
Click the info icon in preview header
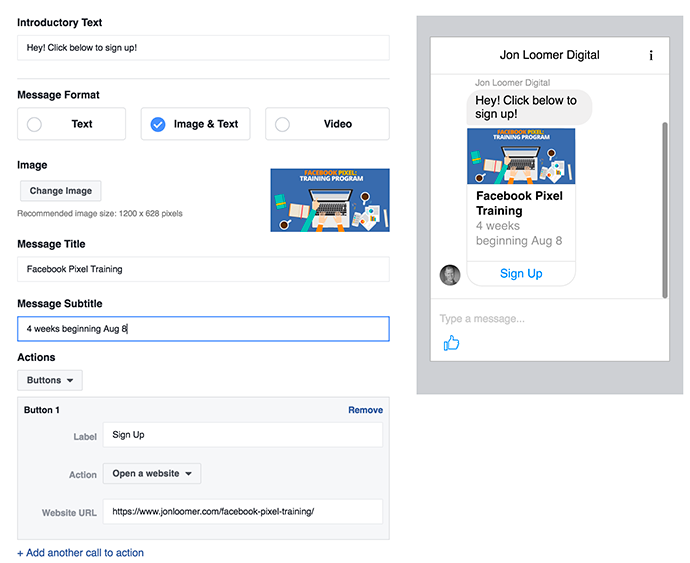pyautogui.click(x=651, y=55)
